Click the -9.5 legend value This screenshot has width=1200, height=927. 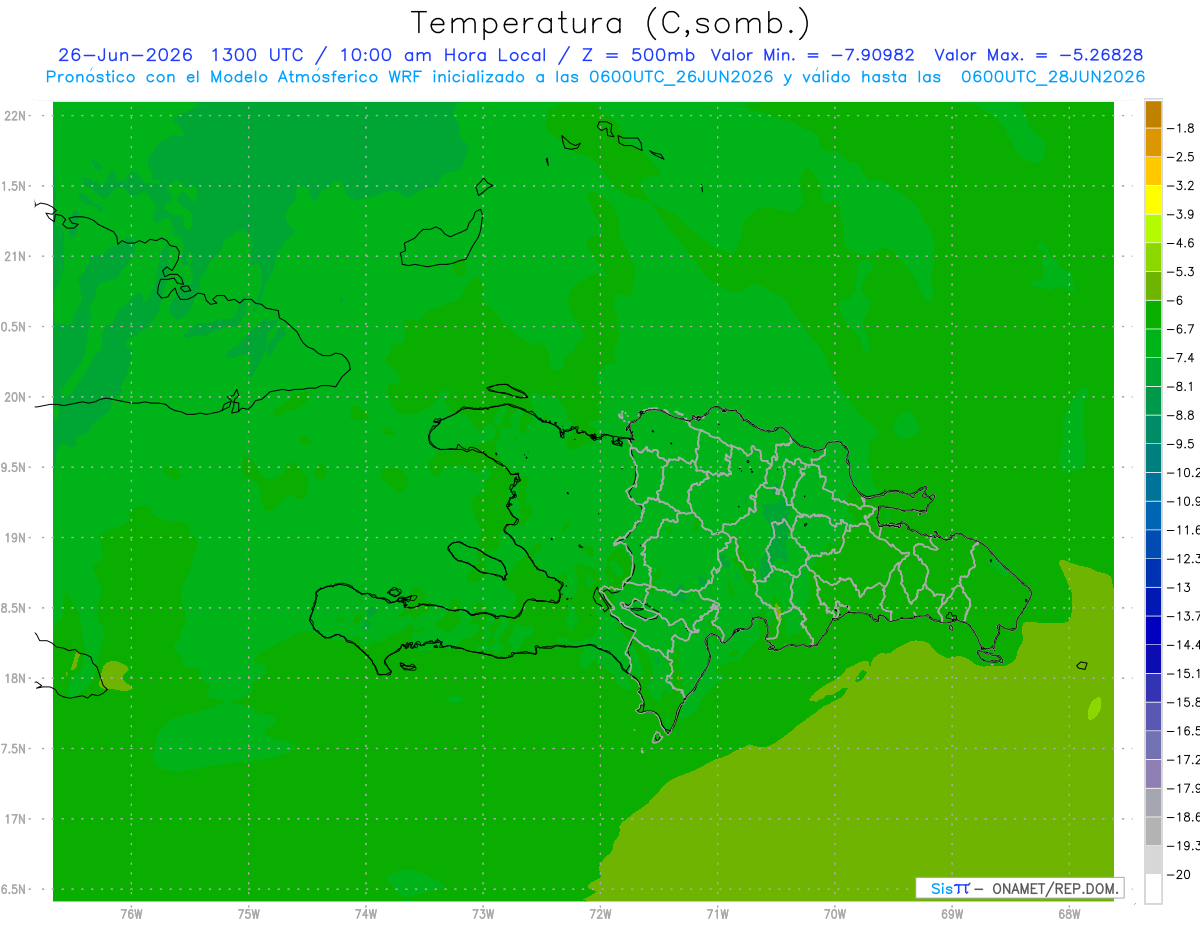(1181, 443)
